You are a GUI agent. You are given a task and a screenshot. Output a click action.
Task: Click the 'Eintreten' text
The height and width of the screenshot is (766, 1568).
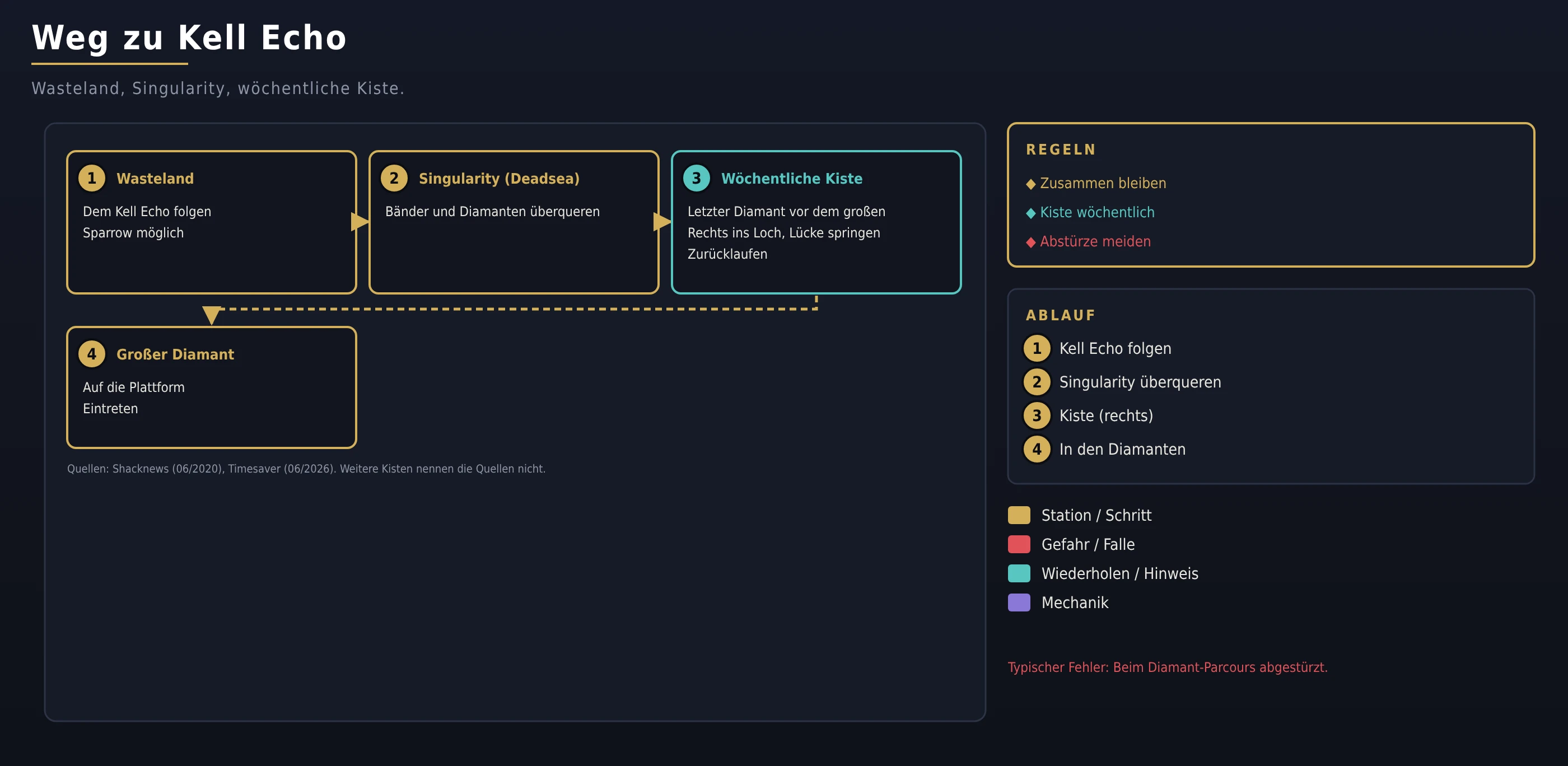coord(111,409)
